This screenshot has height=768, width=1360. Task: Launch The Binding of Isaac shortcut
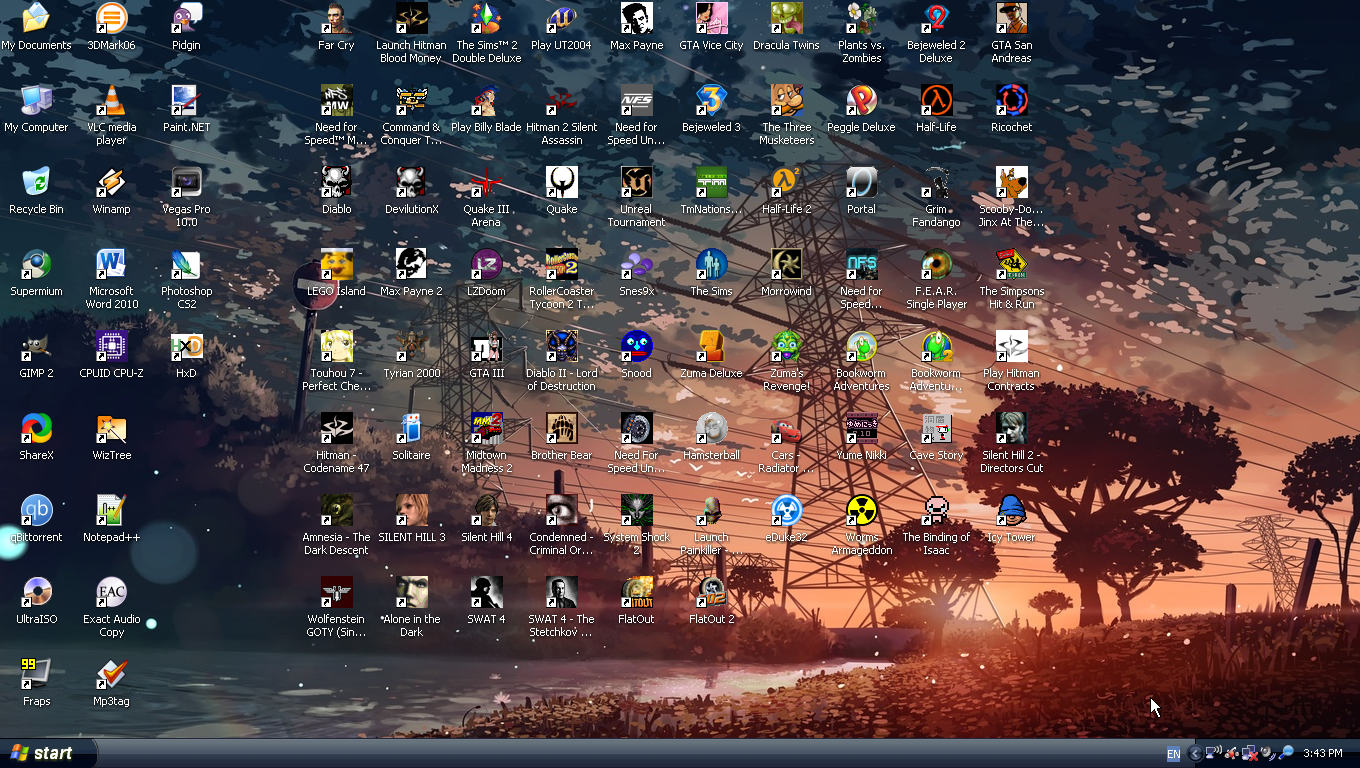[936, 510]
